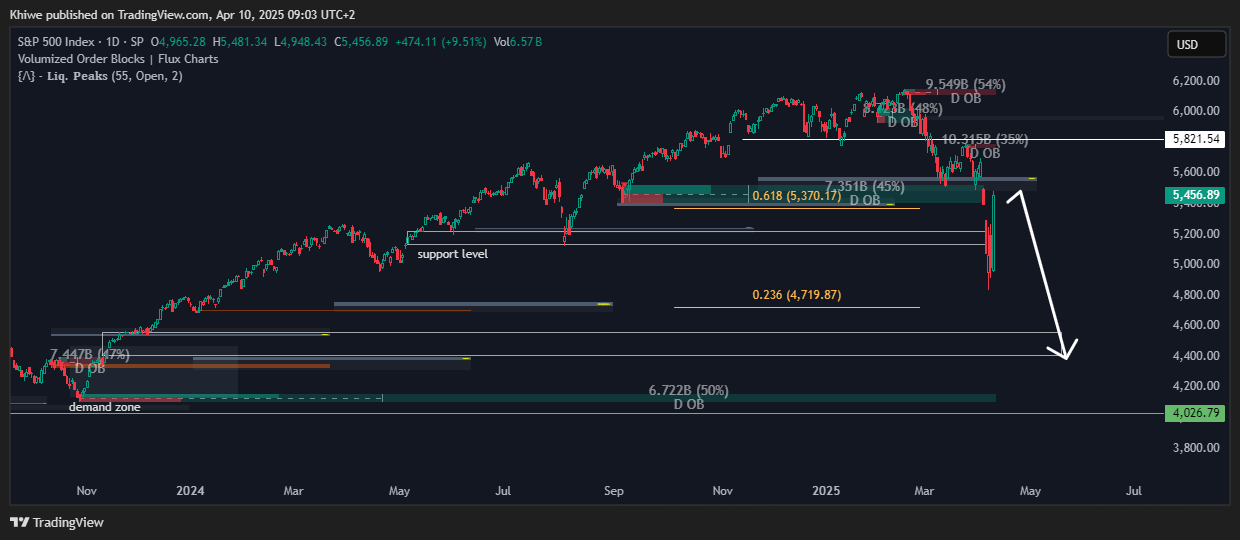Click the 5,000.00 price axis label

click(1194, 264)
